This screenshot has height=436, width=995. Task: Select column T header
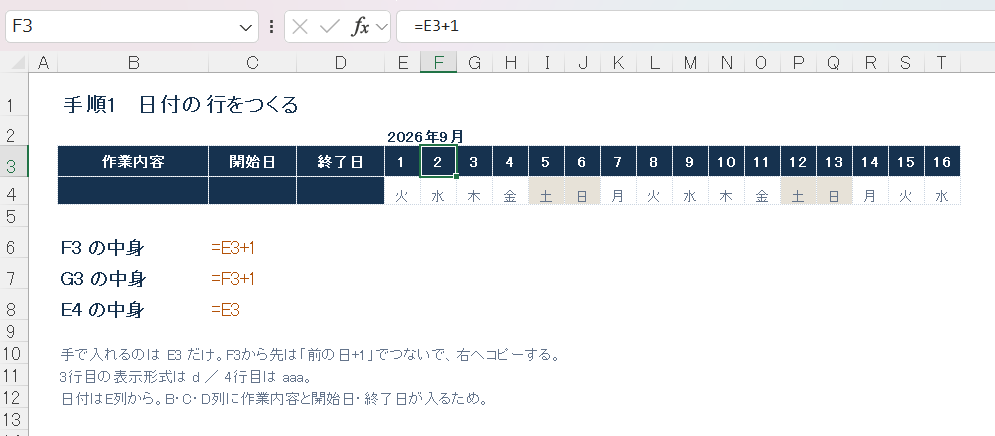(942, 63)
